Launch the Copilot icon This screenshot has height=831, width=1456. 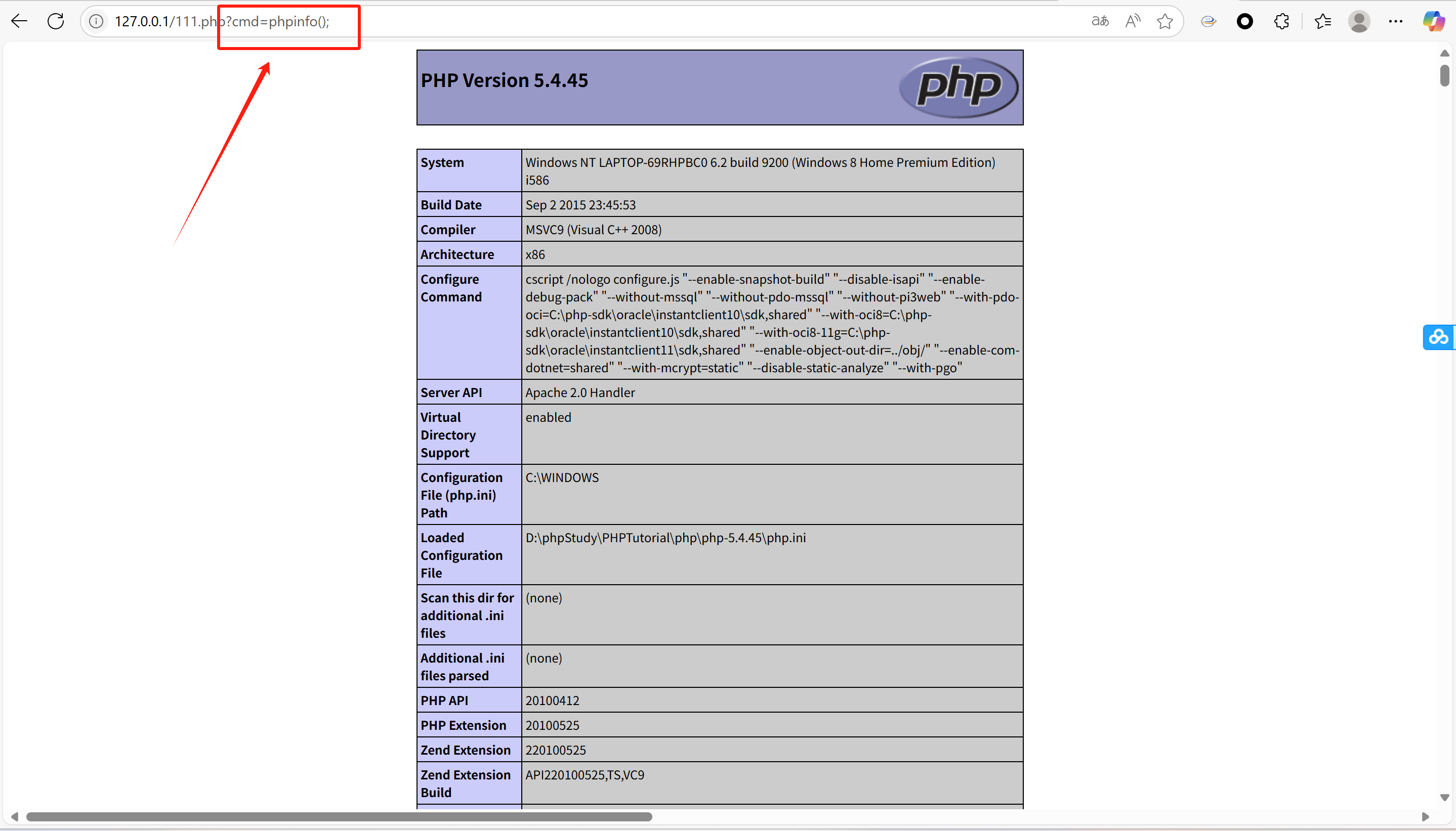[x=1434, y=22]
